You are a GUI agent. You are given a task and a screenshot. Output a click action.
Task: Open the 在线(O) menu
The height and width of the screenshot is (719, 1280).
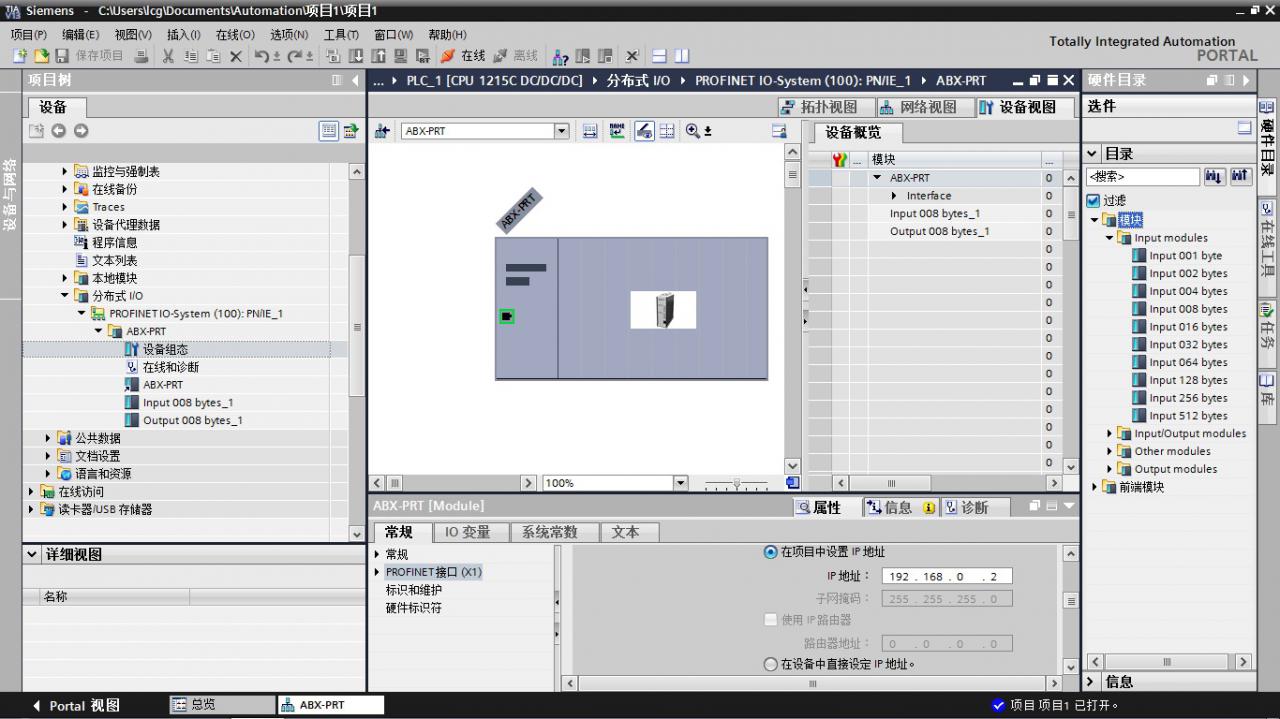pyautogui.click(x=235, y=34)
